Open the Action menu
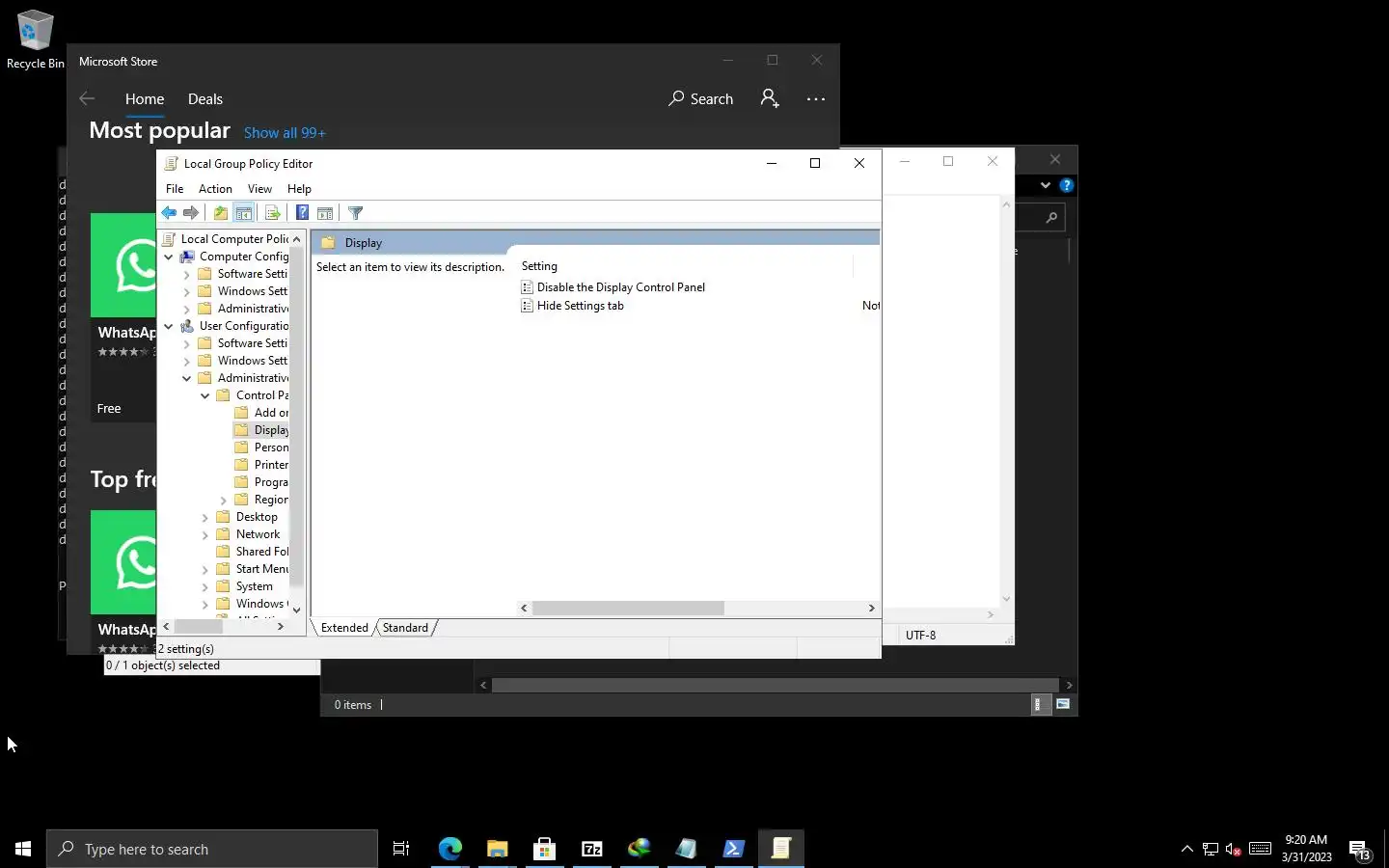This screenshot has width=1389, height=868. tap(215, 189)
